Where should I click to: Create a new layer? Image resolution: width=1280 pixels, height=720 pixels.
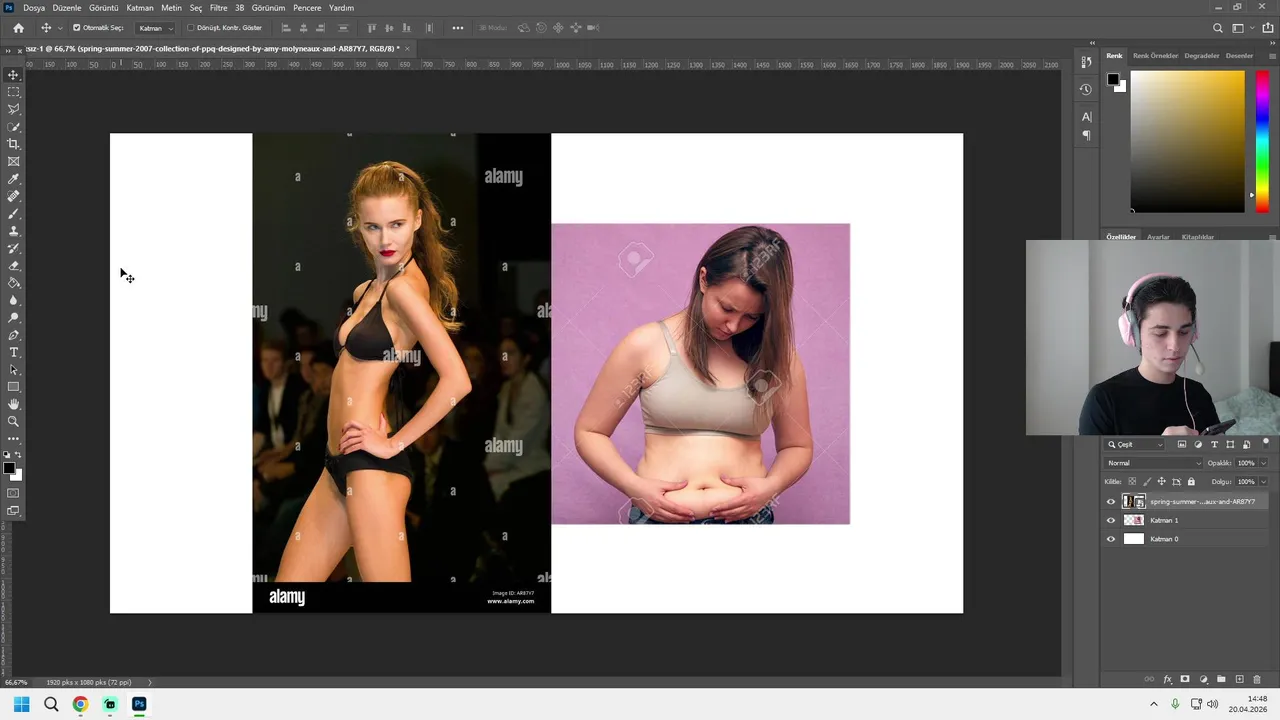(1239, 679)
